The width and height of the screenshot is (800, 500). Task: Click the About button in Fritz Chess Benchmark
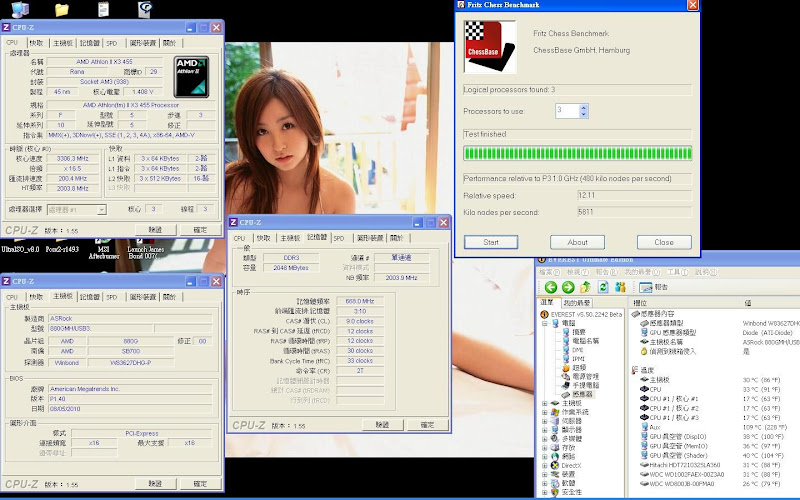pyautogui.click(x=578, y=242)
